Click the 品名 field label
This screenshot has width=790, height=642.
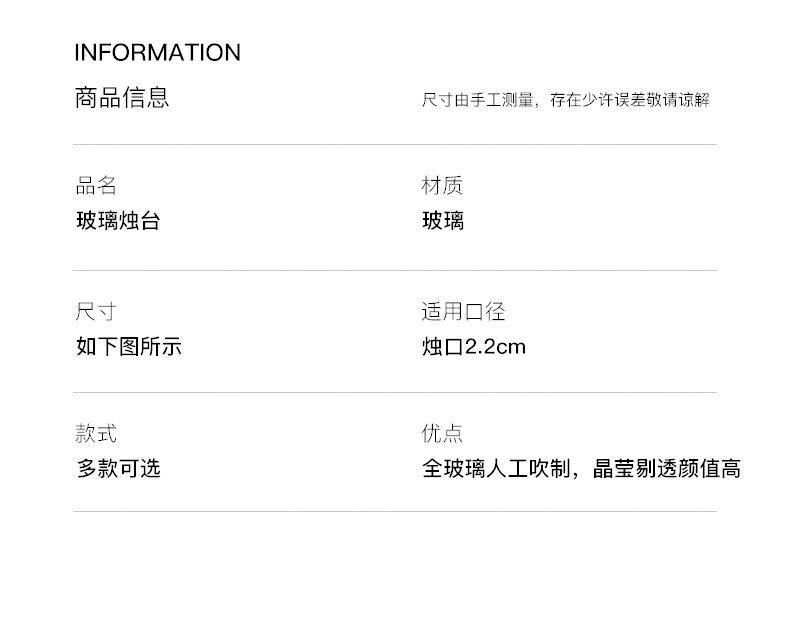[x=96, y=186]
